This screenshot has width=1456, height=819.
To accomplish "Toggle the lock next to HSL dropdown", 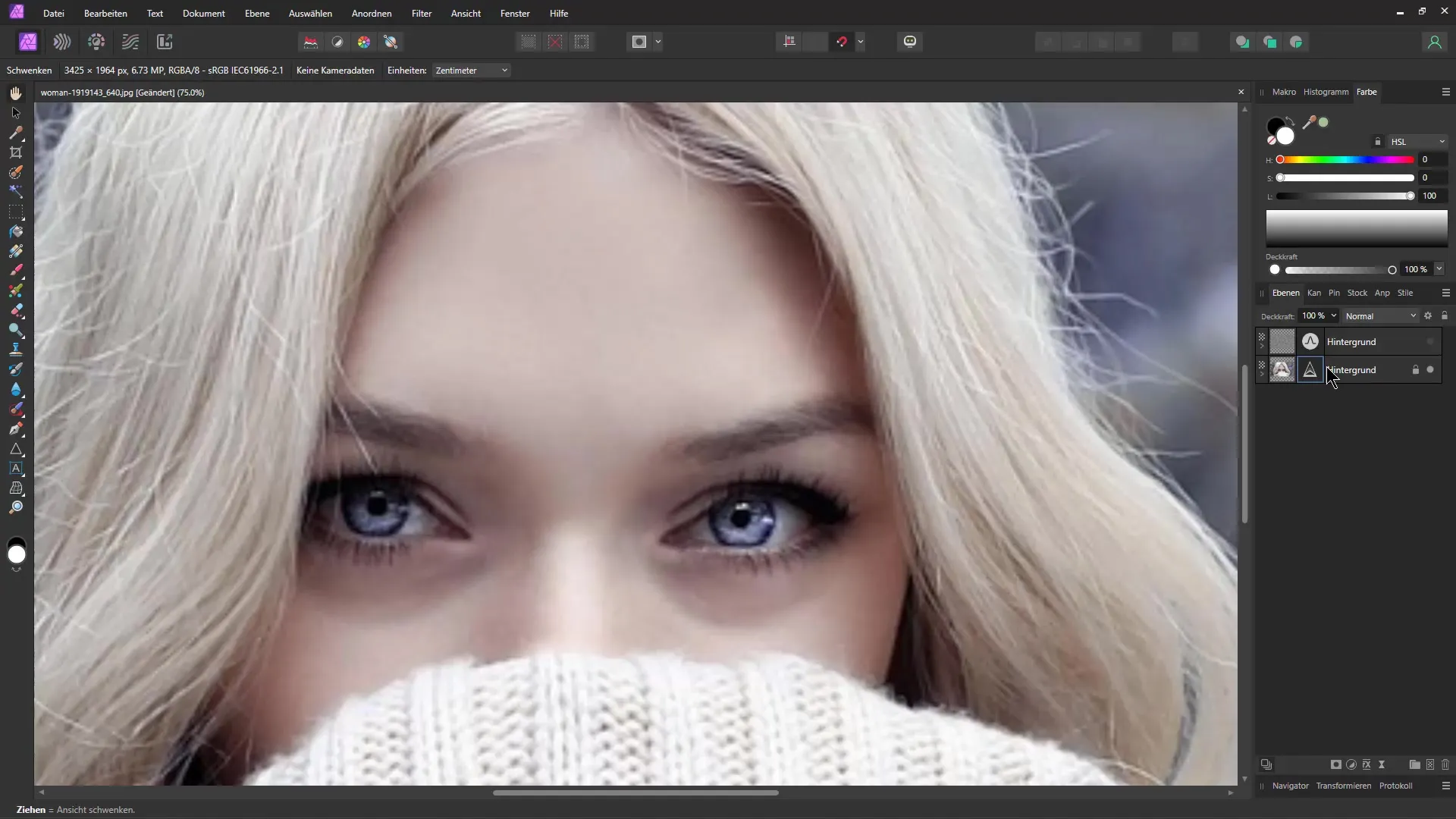I will [x=1378, y=142].
